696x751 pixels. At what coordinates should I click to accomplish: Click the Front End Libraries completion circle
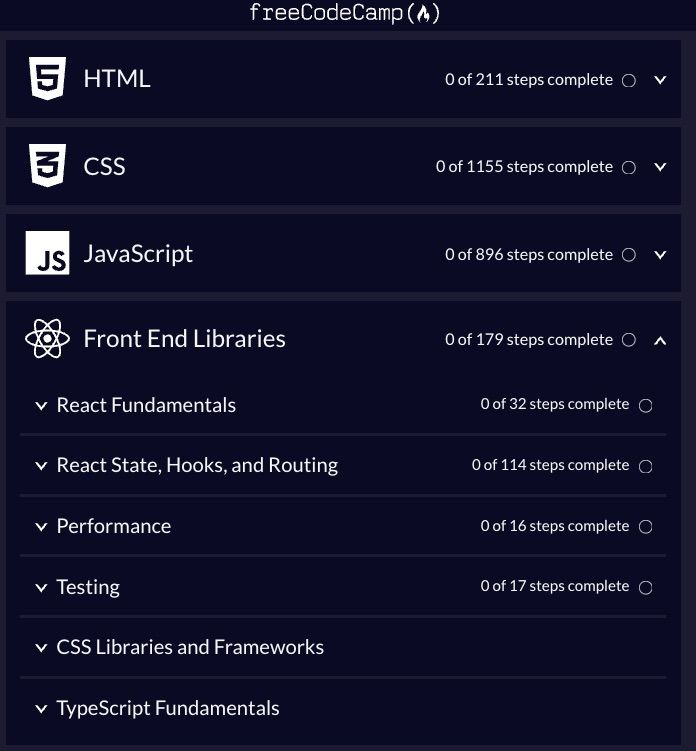pos(628,340)
